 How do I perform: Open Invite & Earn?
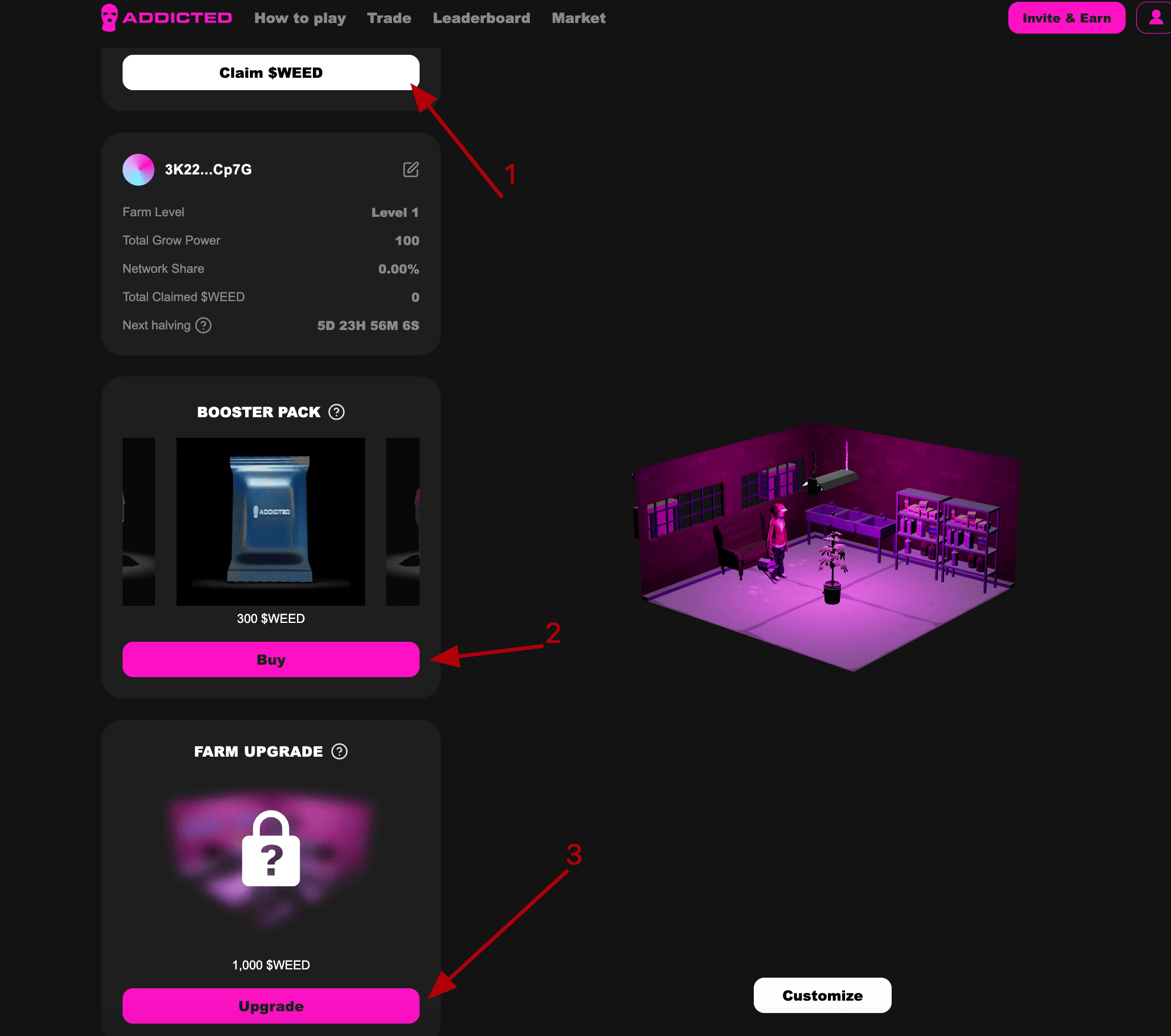[x=1067, y=18]
